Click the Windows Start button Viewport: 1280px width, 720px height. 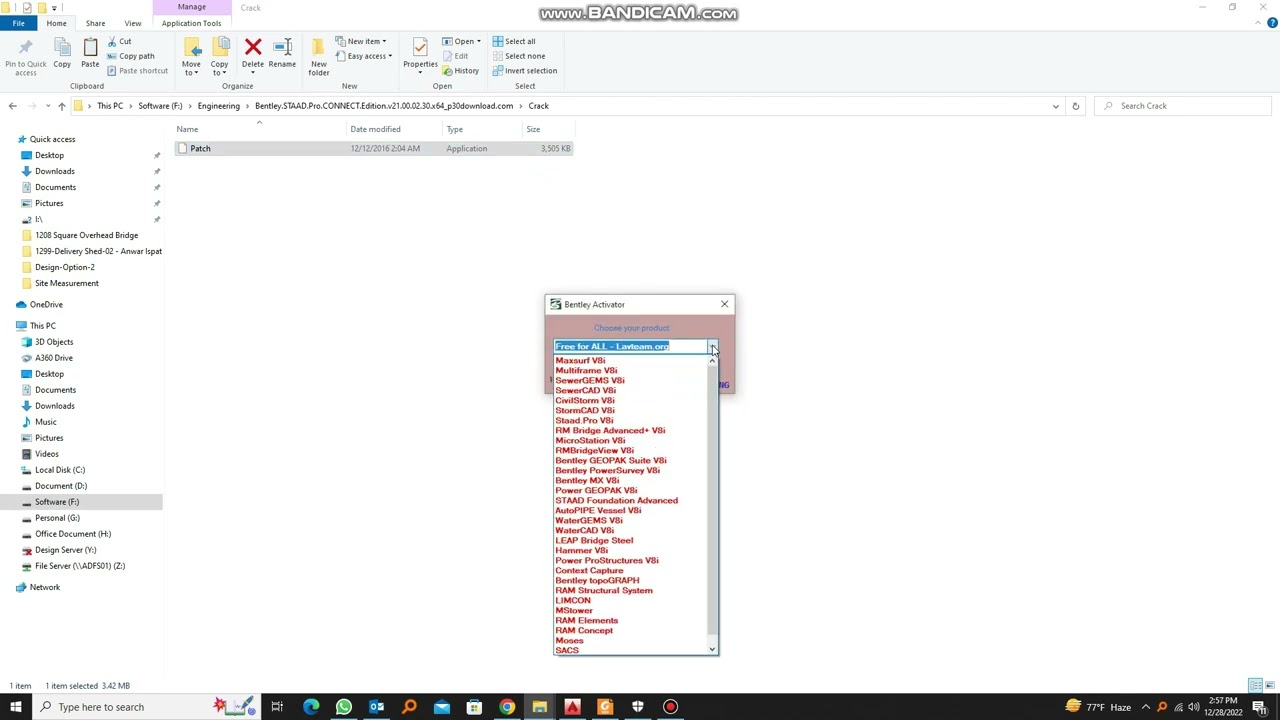coord(16,707)
